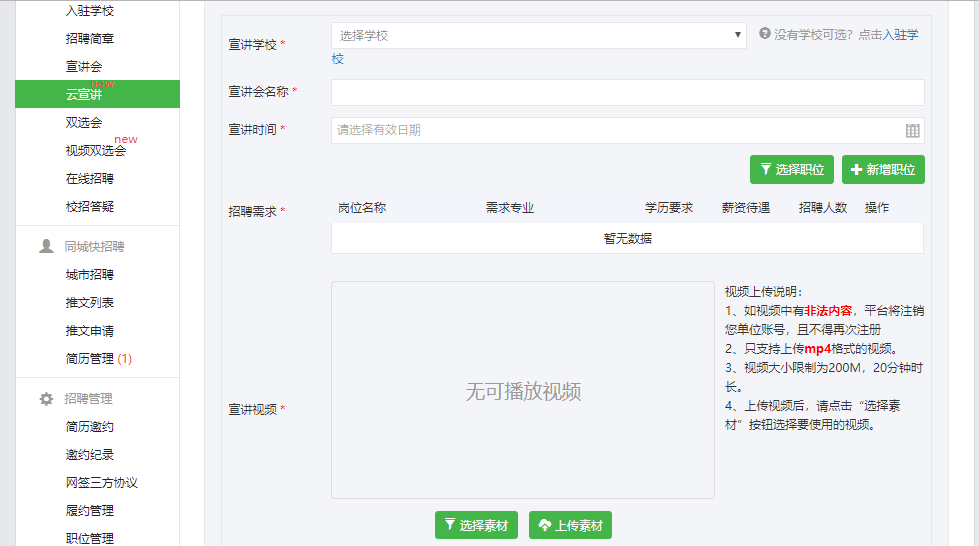Click the empty video preview area
The height and width of the screenshot is (546, 979).
tap(523, 390)
